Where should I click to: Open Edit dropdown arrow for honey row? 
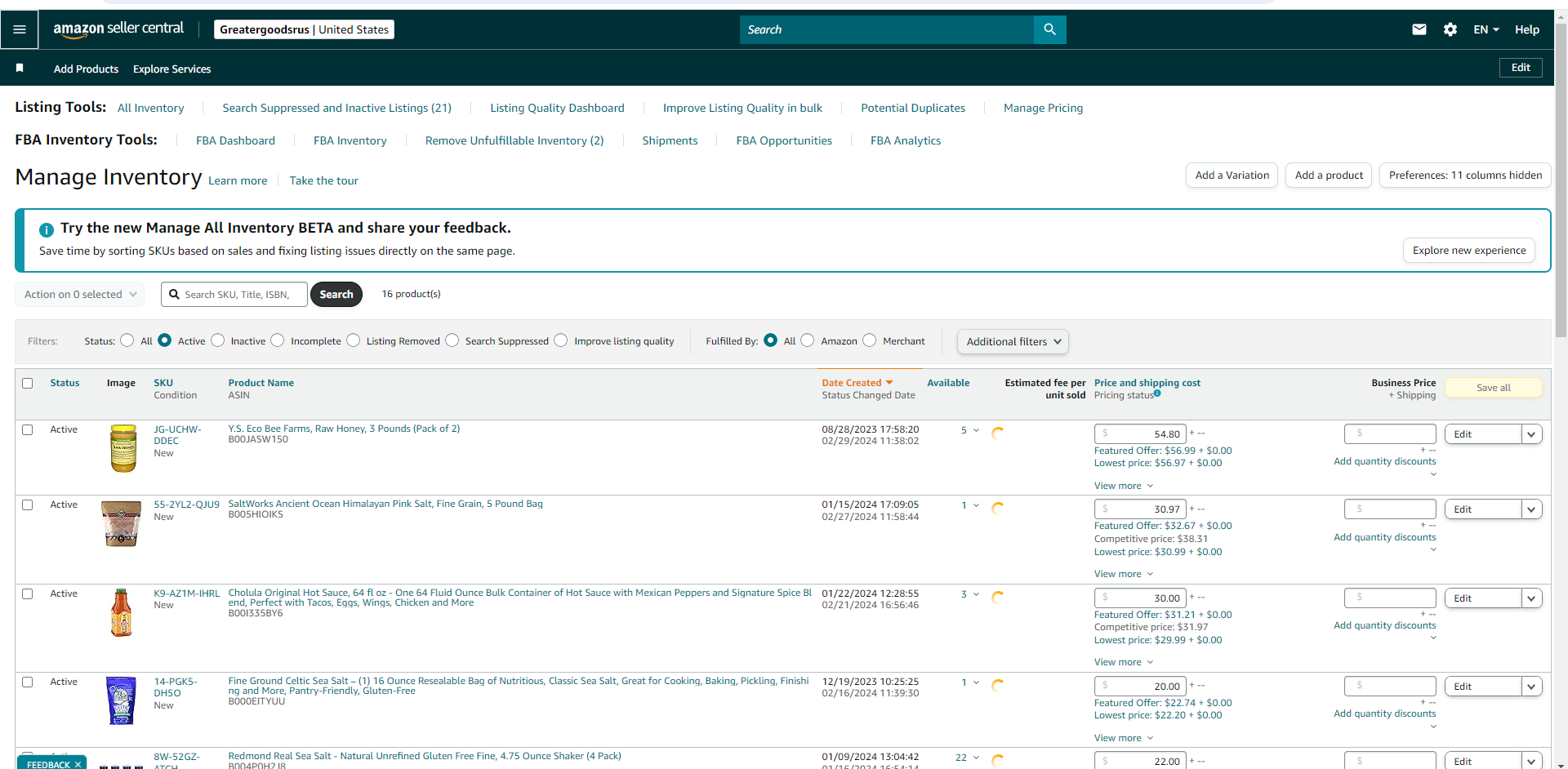coord(1531,434)
